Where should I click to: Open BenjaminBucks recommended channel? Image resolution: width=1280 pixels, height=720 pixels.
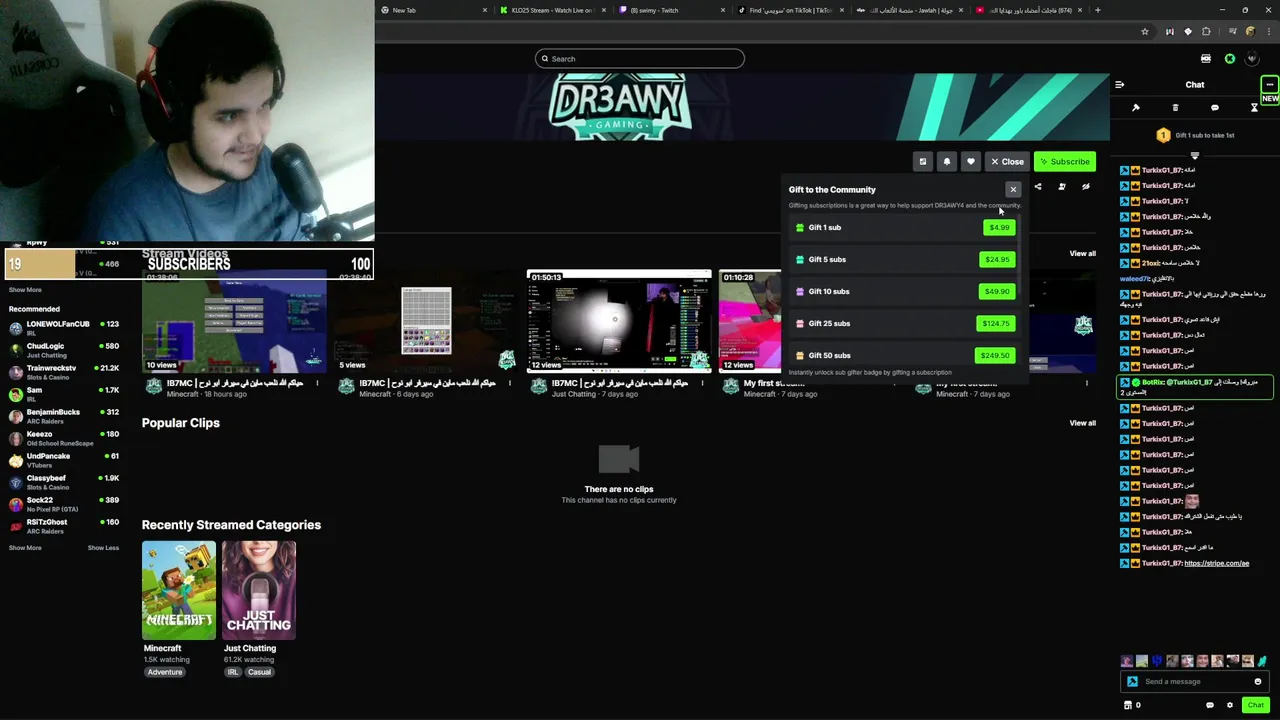64,415
